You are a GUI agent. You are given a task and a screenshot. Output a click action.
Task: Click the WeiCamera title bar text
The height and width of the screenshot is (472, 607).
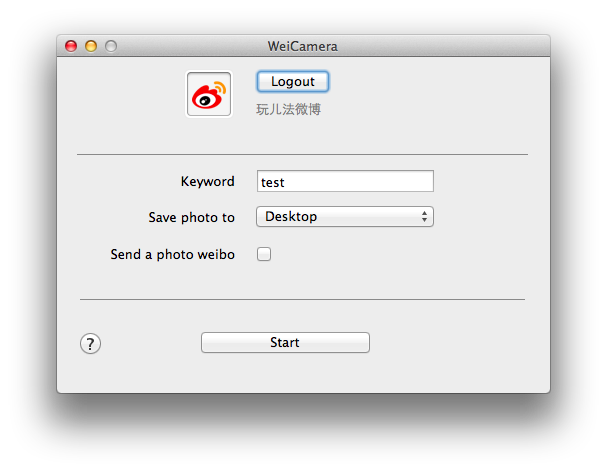[303, 46]
